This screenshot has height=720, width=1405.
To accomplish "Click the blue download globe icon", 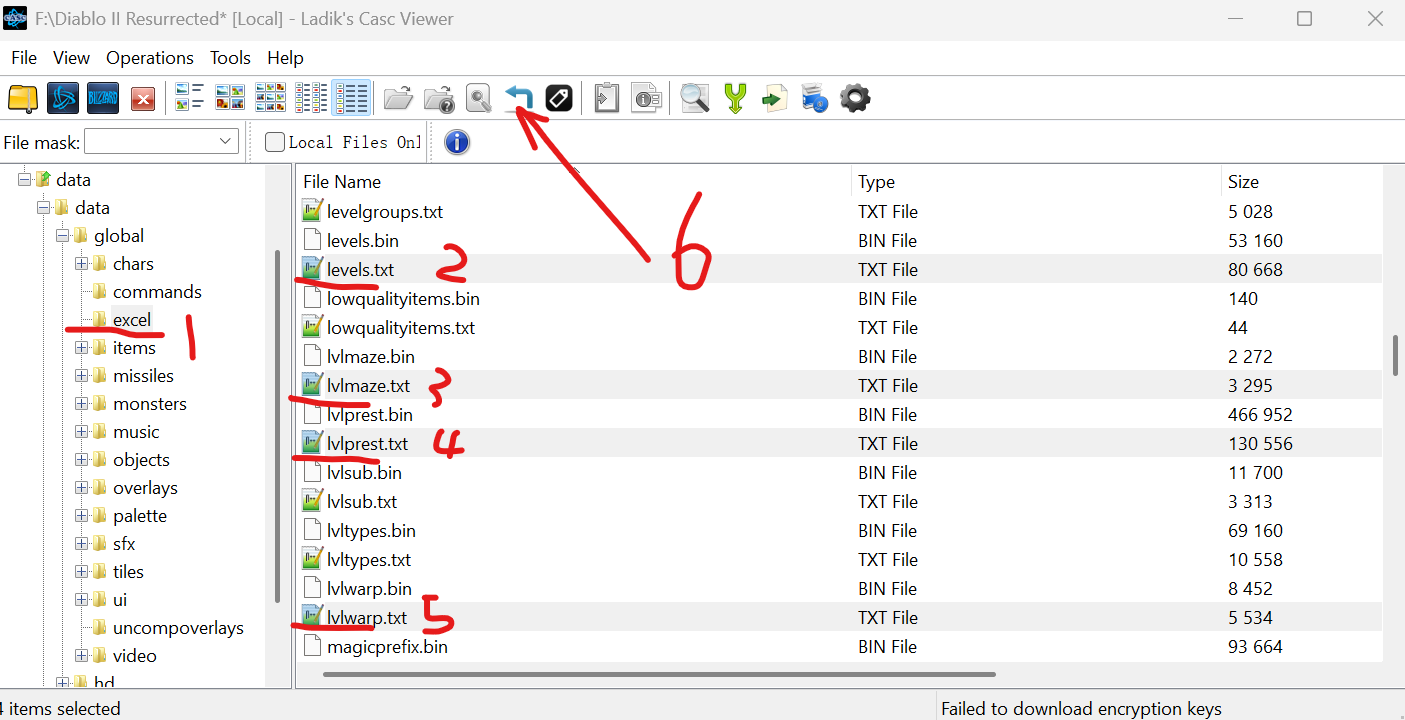I will point(815,98).
